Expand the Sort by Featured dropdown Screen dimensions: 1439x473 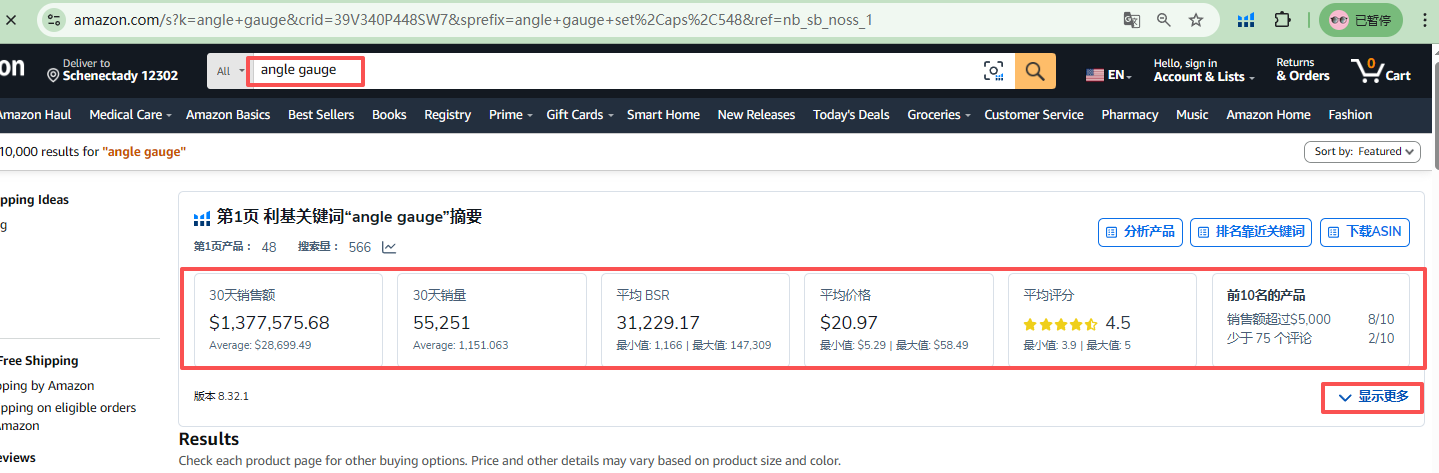coord(1362,152)
